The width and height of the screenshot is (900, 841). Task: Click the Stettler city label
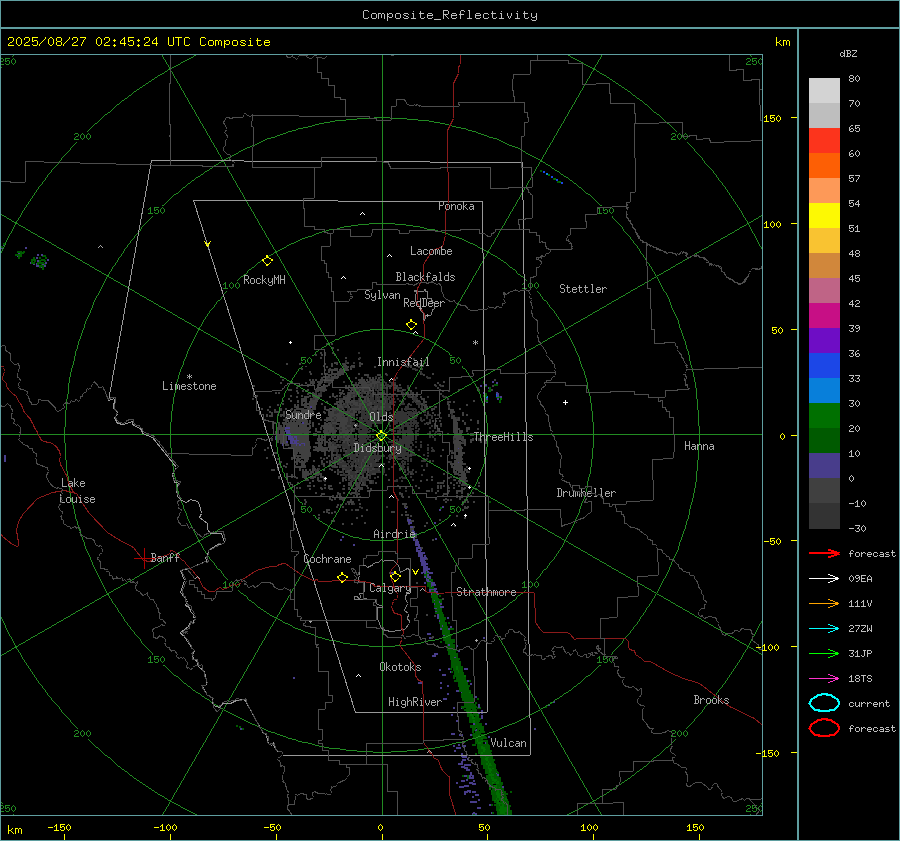point(583,289)
